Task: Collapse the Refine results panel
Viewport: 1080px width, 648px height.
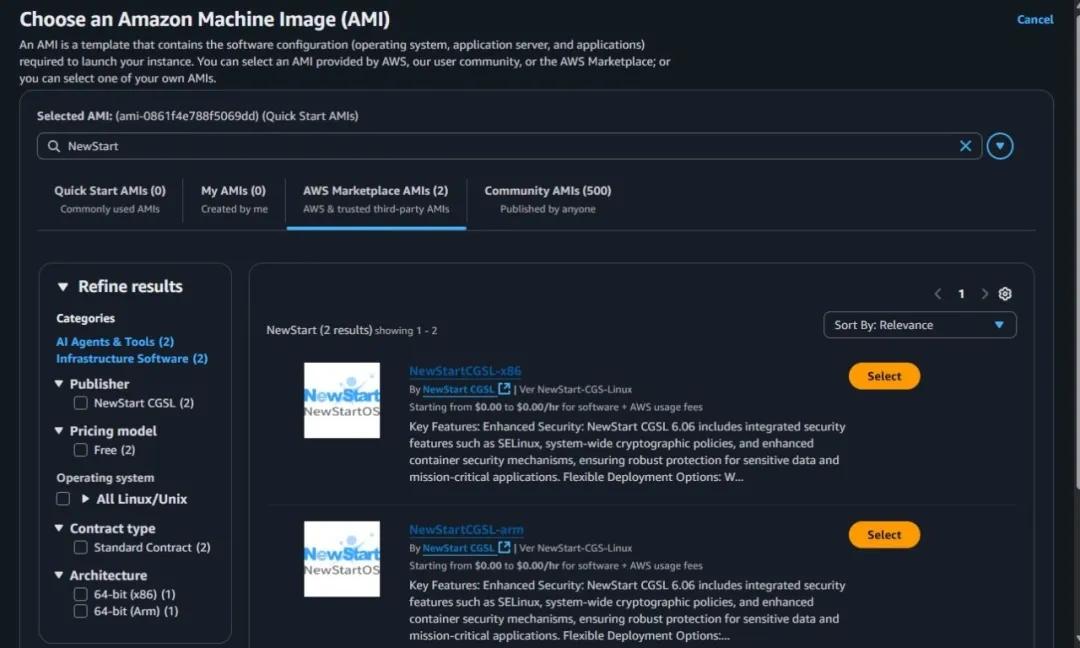Action: tap(63, 286)
